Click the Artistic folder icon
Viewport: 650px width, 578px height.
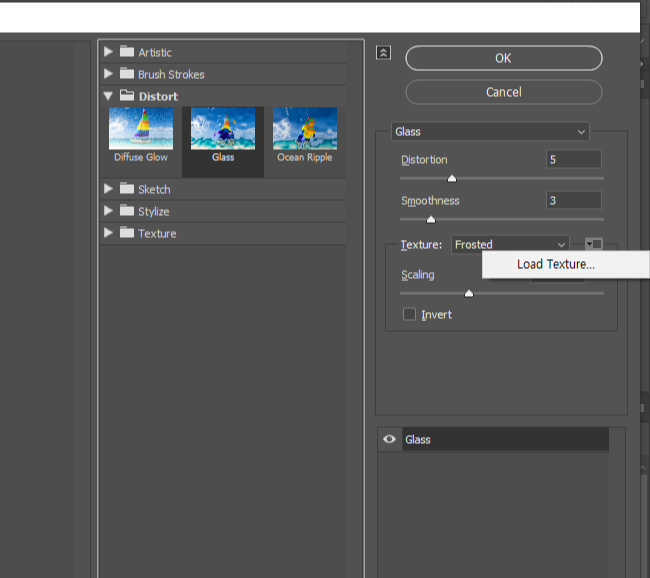[x=127, y=51]
